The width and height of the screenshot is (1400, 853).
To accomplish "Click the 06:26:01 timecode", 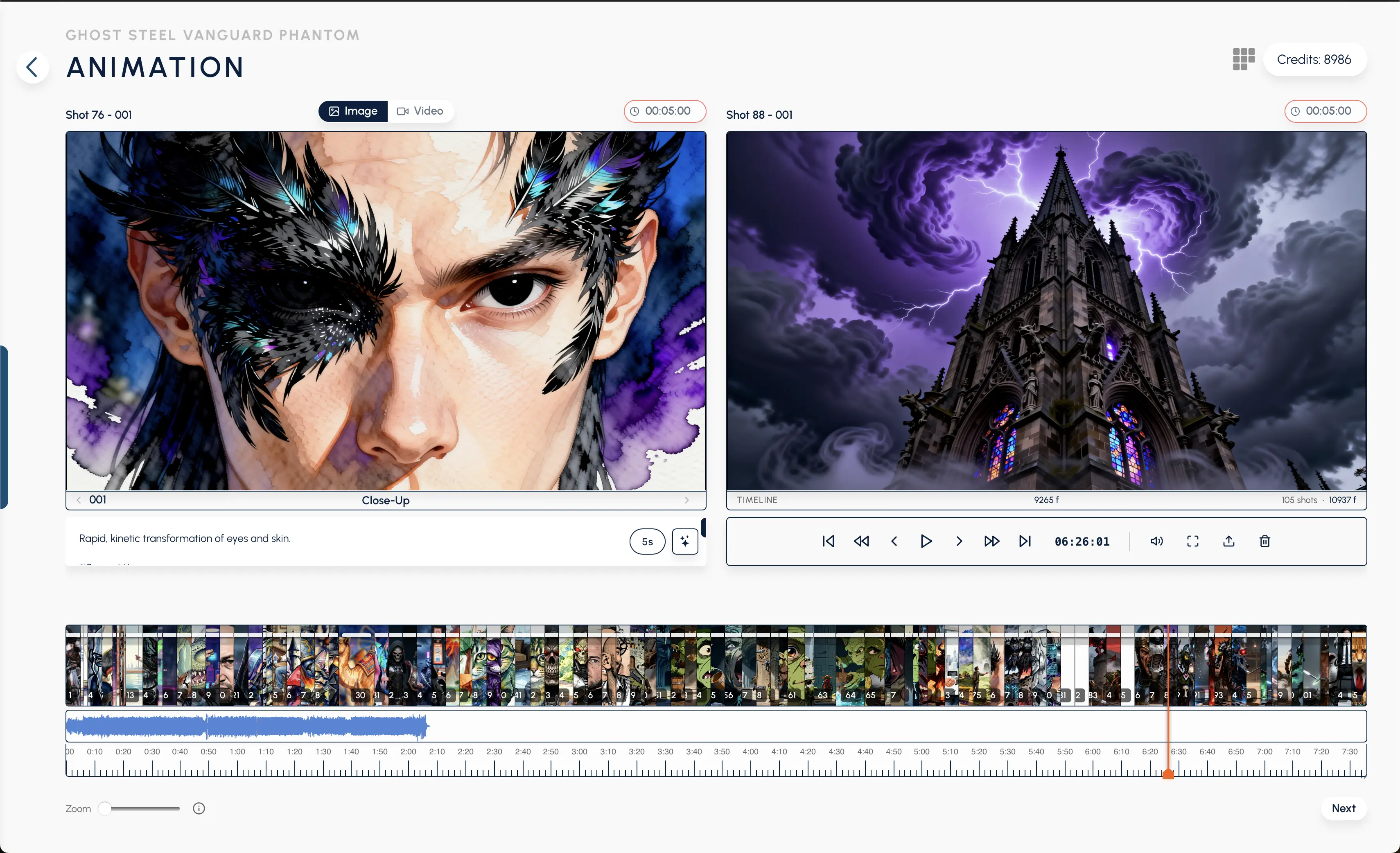I will [x=1082, y=542].
